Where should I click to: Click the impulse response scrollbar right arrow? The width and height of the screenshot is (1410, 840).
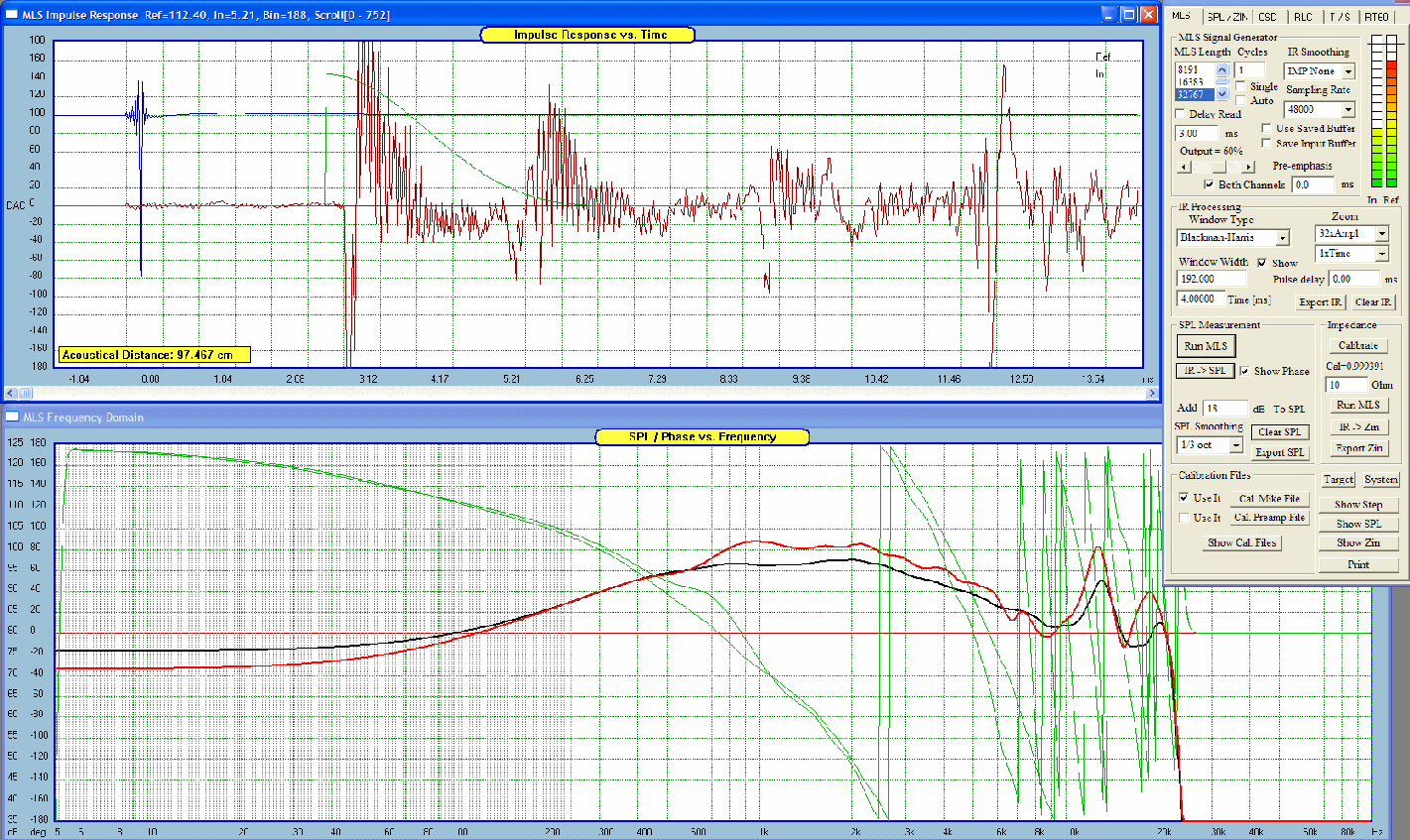1152,393
